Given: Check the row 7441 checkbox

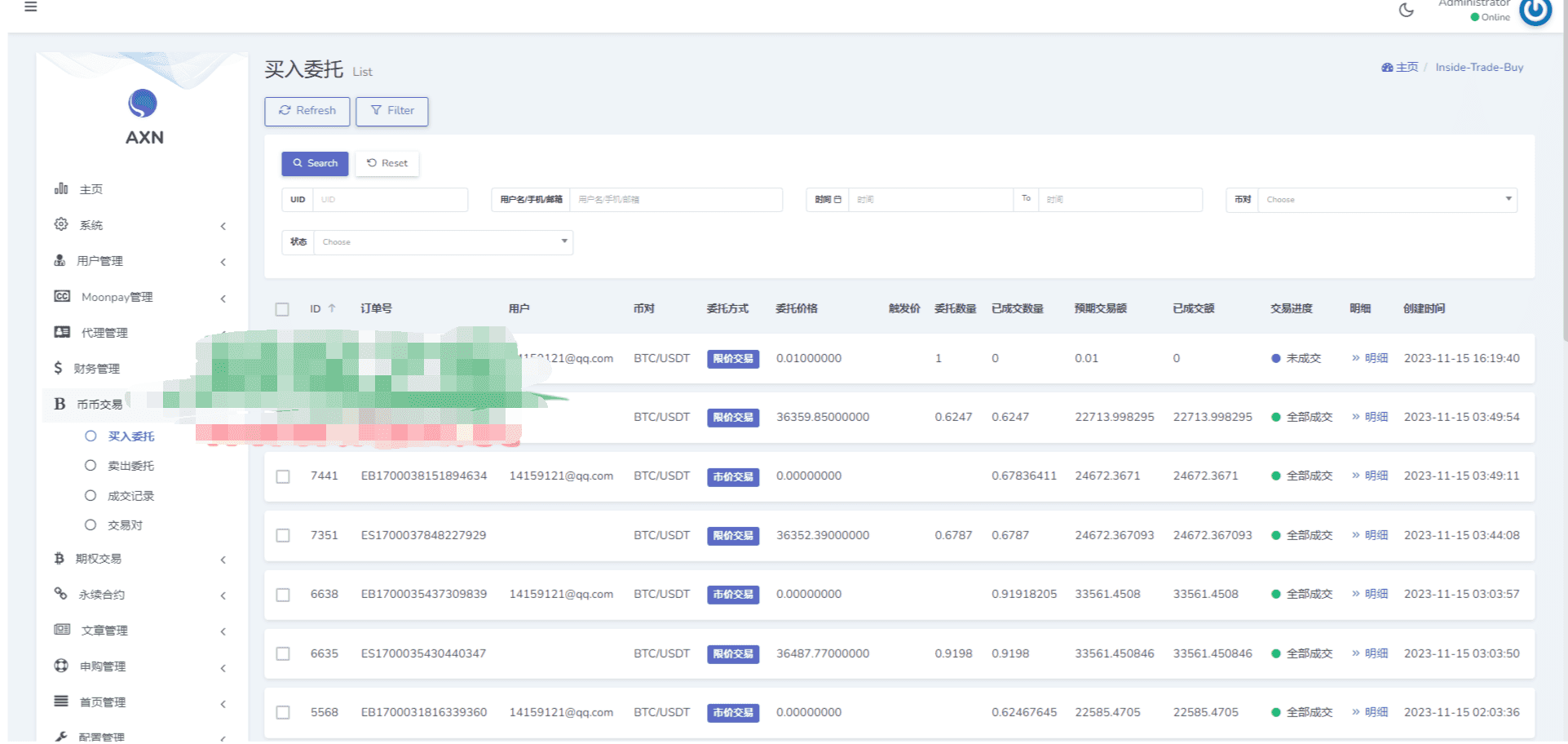Looking at the screenshot, I should coord(283,476).
